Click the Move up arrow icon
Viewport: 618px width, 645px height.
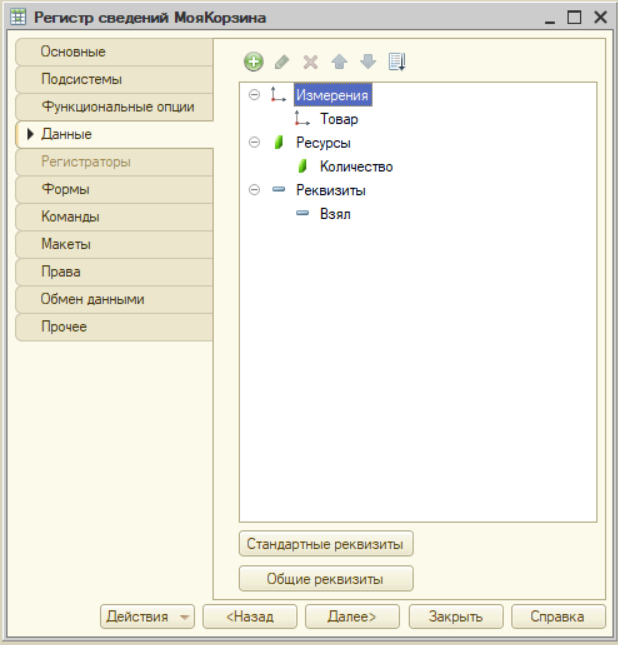tap(339, 62)
